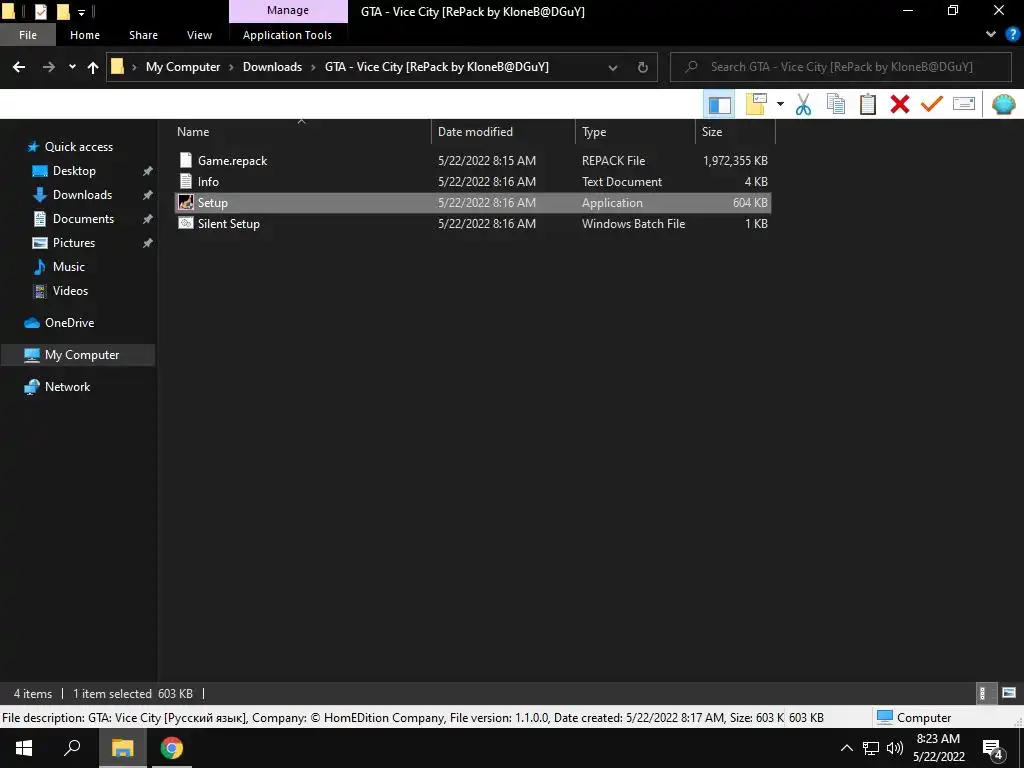Click the Back arrow button
This screenshot has width=1024, height=768.
(19, 67)
